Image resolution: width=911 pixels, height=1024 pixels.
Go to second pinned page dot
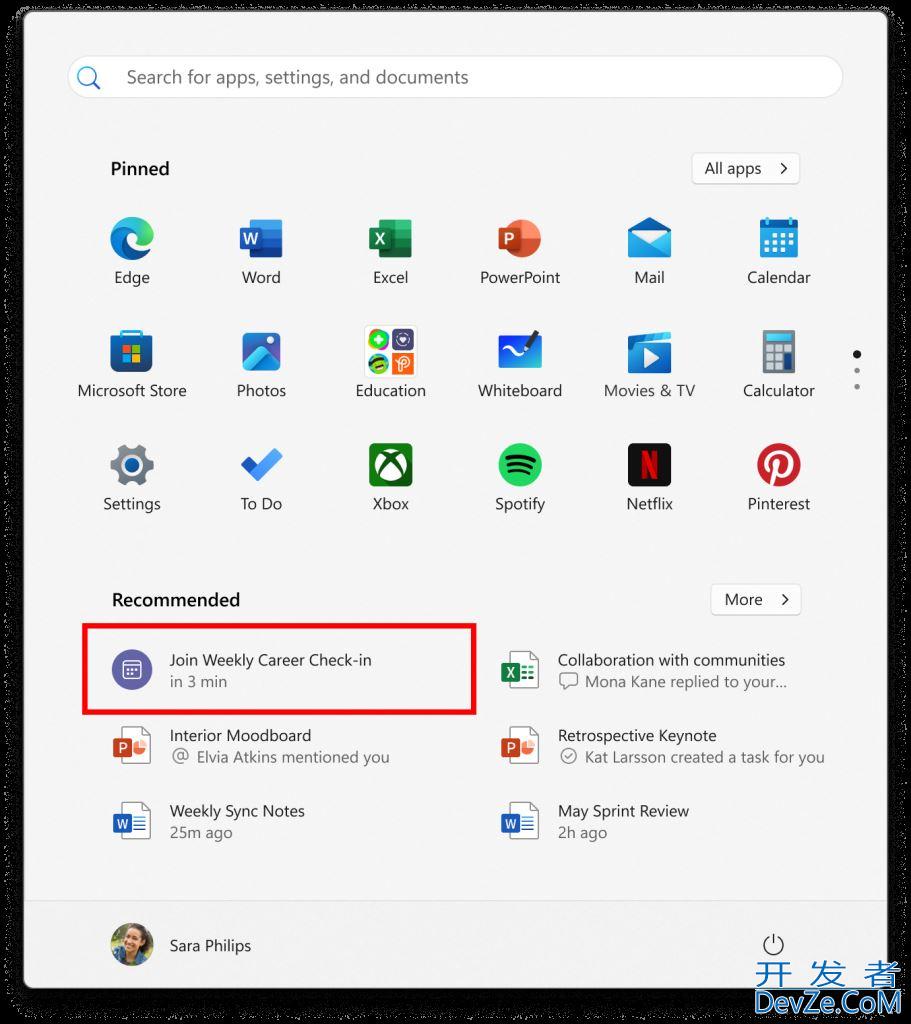(x=857, y=371)
